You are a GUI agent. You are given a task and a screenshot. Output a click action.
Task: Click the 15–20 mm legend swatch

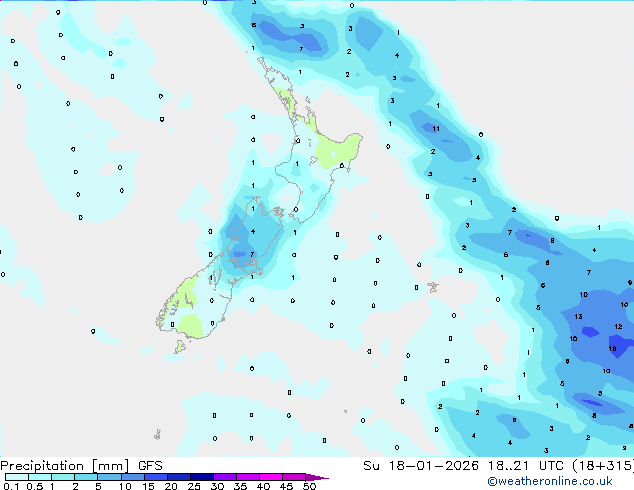156,477
